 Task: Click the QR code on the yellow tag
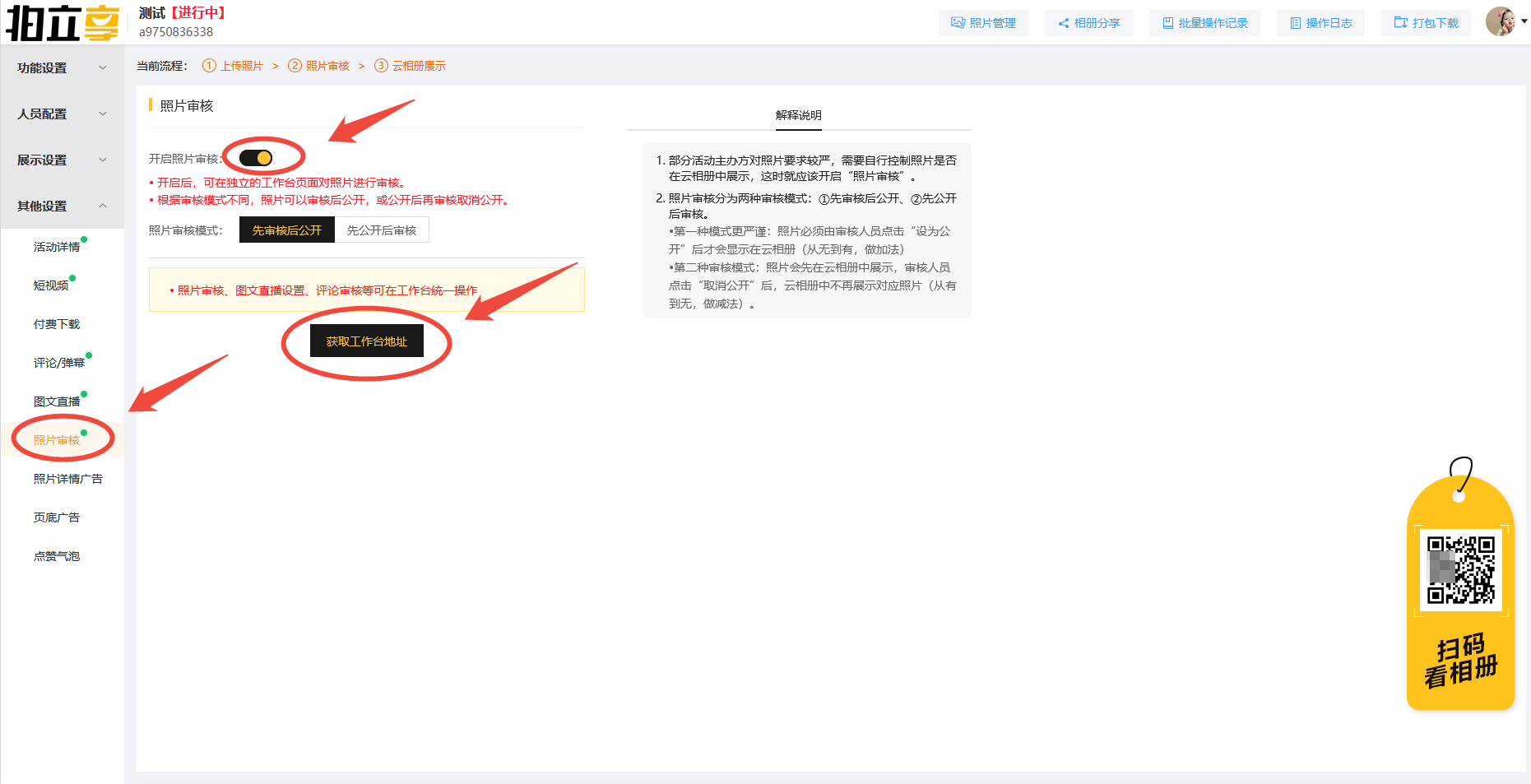coord(1460,570)
